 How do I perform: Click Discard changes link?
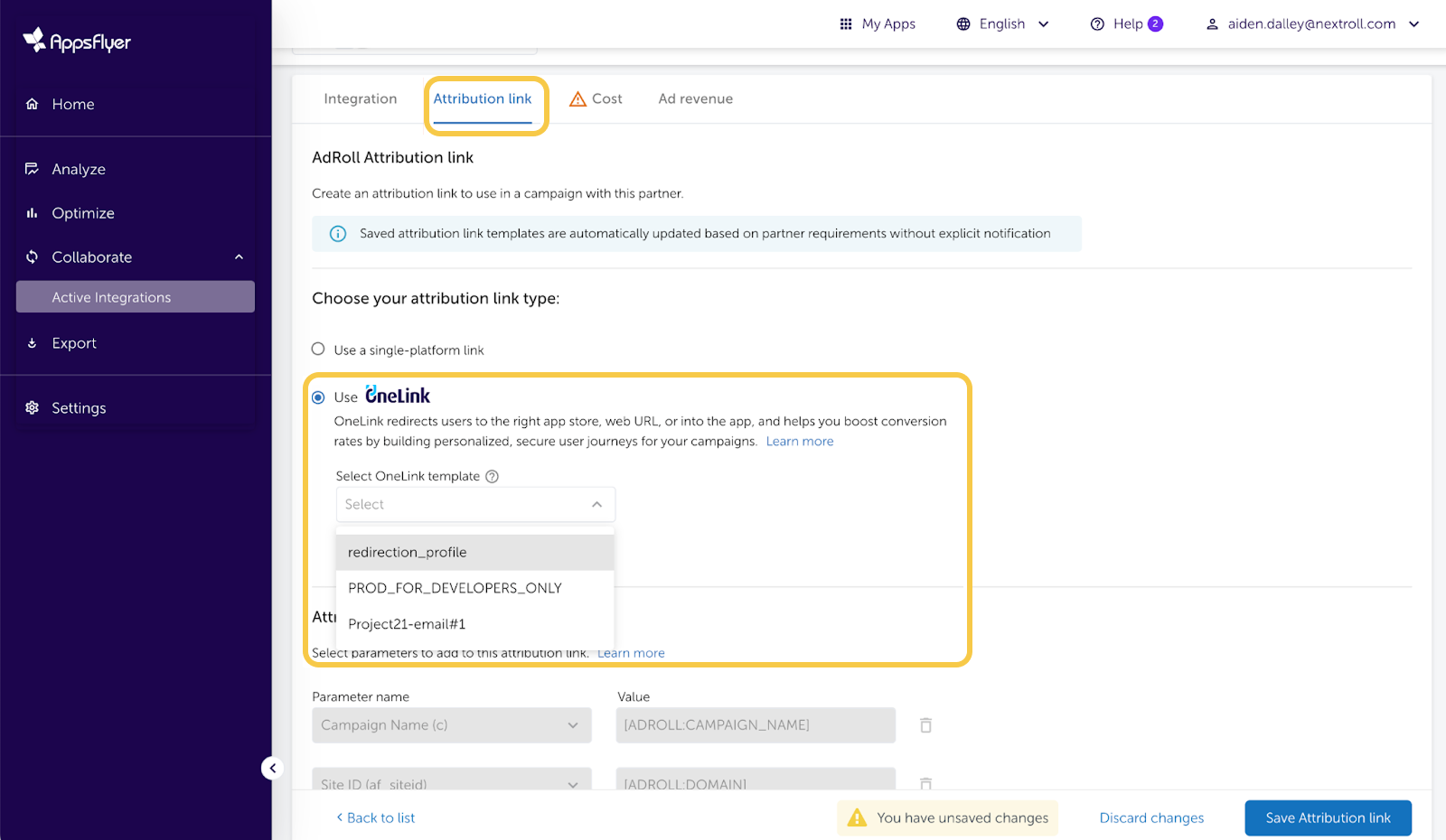click(1151, 818)
